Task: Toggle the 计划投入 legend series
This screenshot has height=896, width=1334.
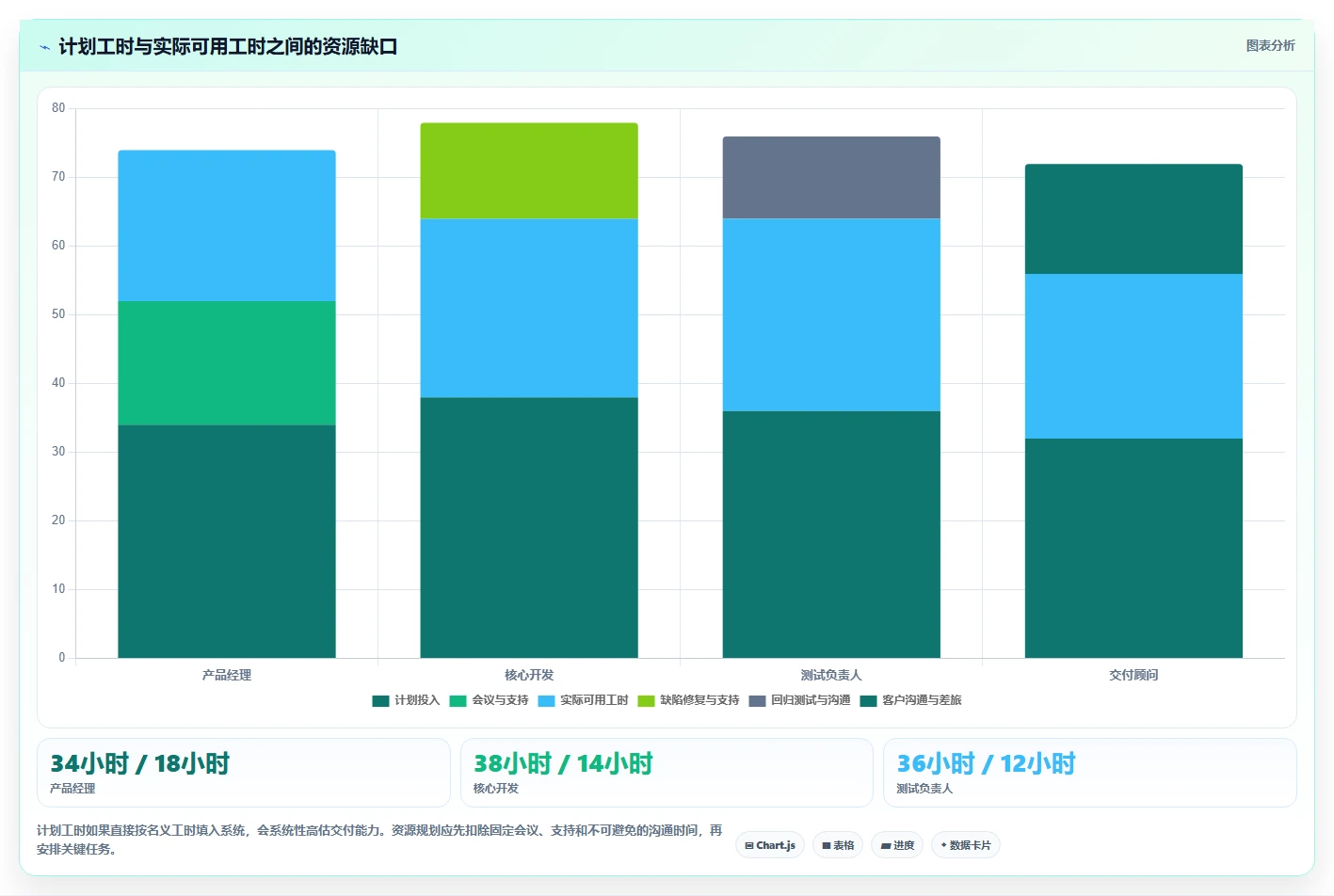Action: 406,700
